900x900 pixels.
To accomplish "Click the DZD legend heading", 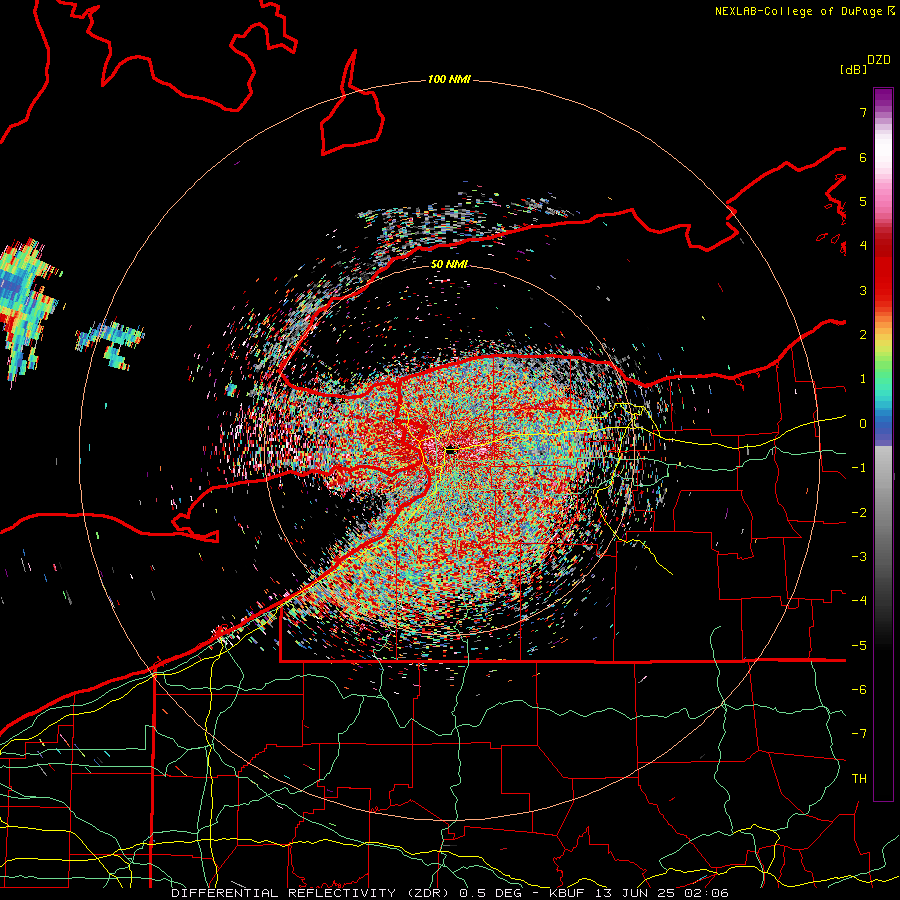I will point(879,59).
